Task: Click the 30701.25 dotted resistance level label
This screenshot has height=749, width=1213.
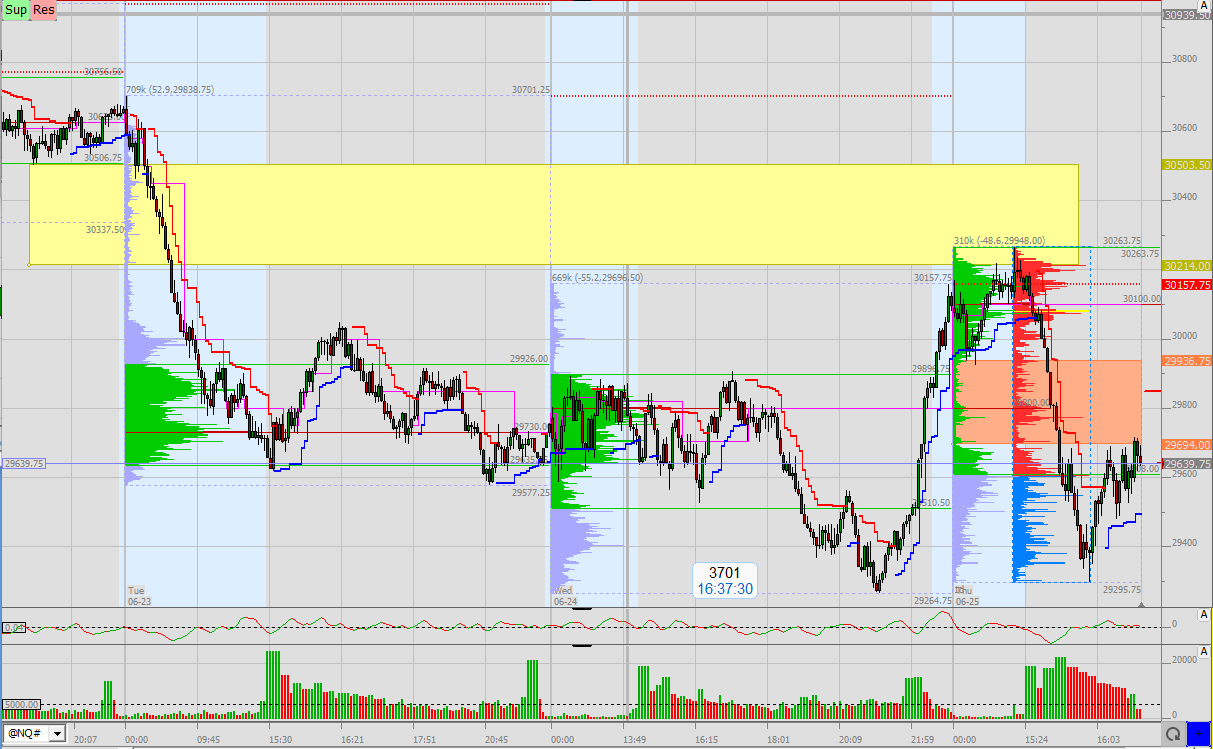Action: [x=531, y=89]
